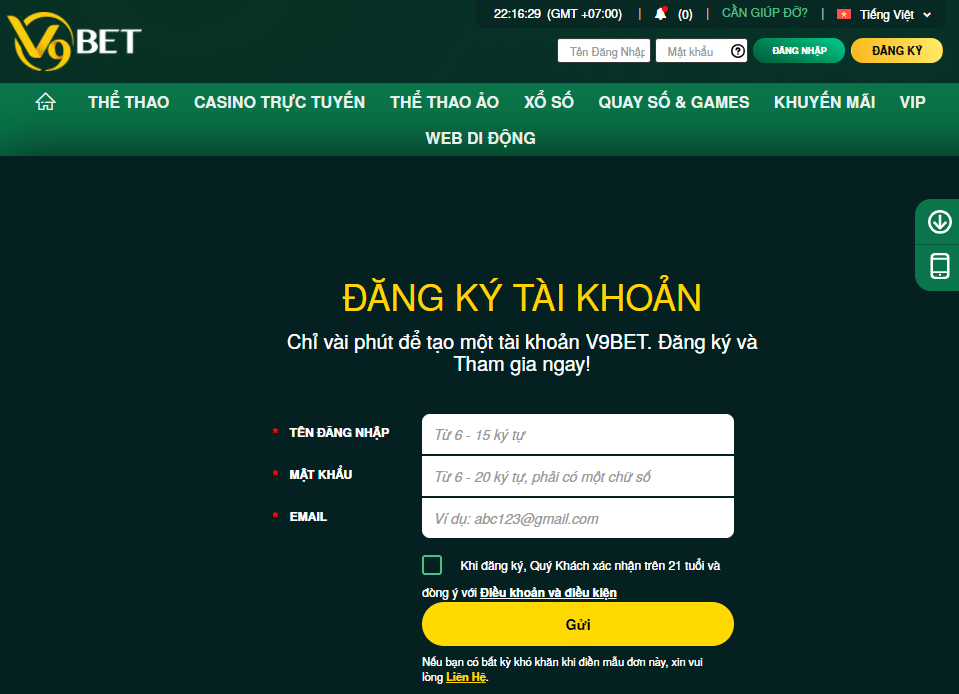
Task: Open the QUAY SỐ & GAMES menu
Action: point(673,102)
